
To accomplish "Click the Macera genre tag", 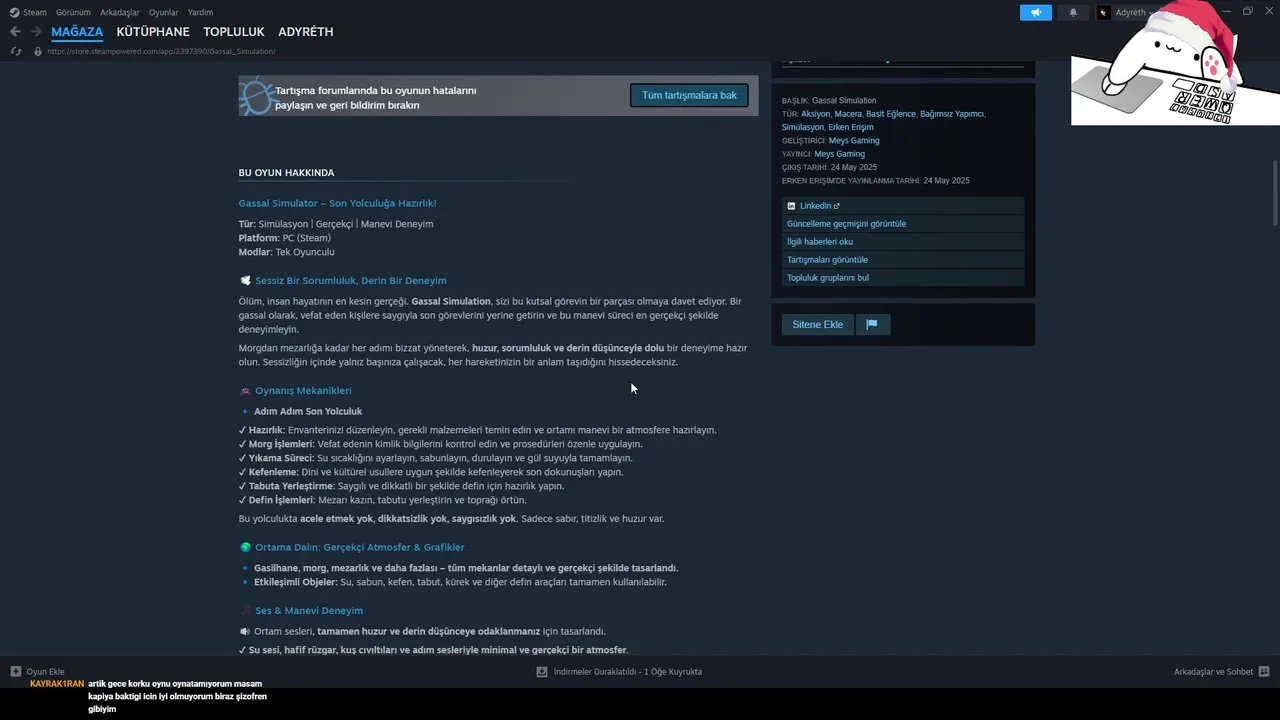I will pos(848,114).
